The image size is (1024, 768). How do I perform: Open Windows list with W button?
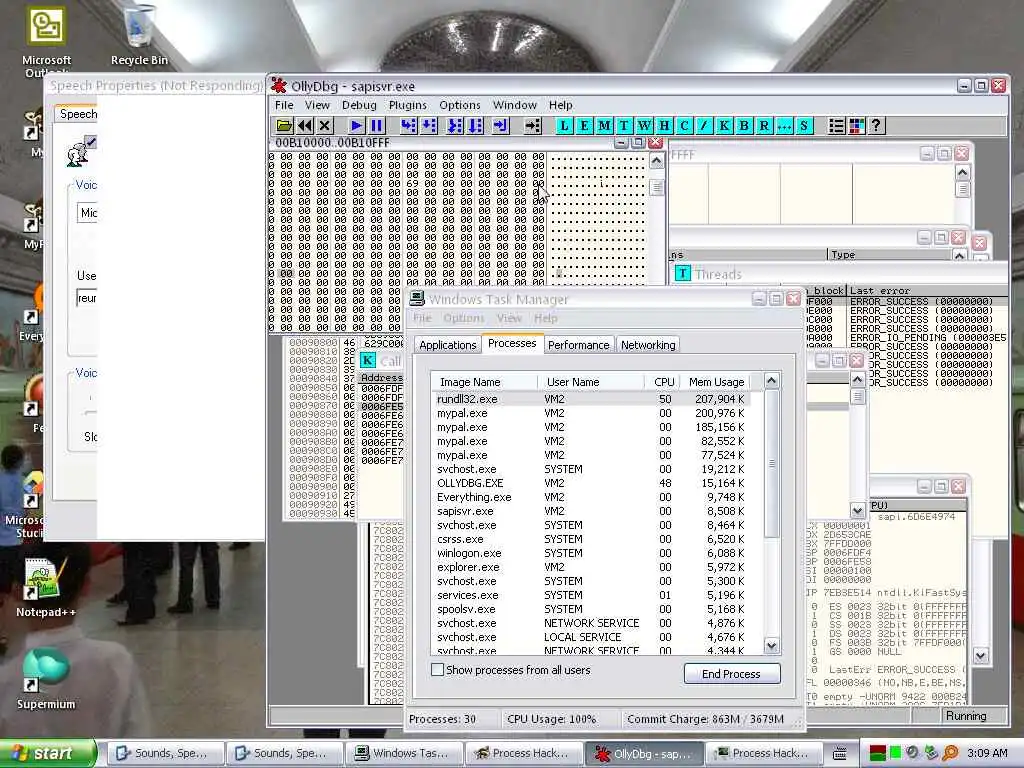(x=645, y=125)
